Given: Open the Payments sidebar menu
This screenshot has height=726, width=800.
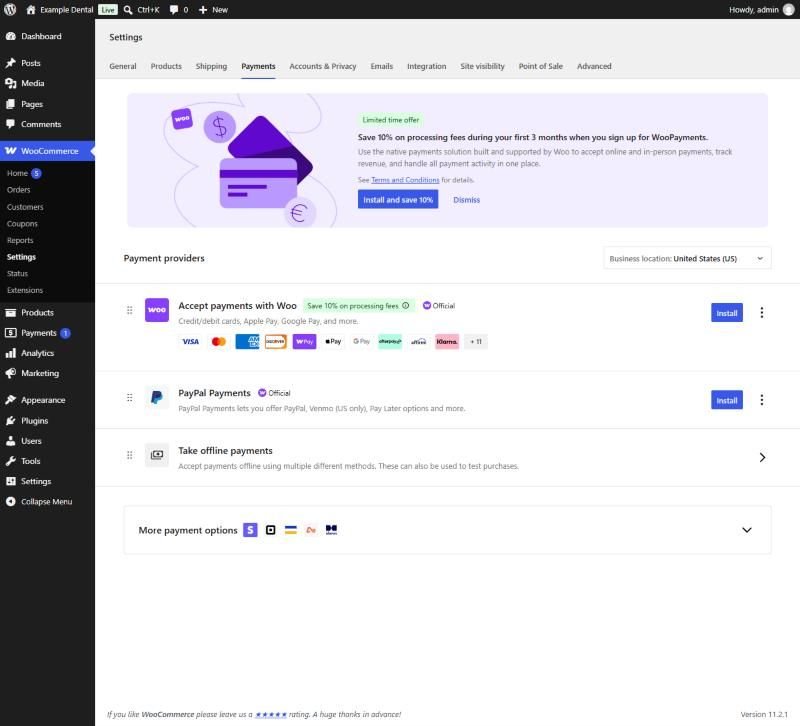Looking at the screenshot, I should pos(47,333).
